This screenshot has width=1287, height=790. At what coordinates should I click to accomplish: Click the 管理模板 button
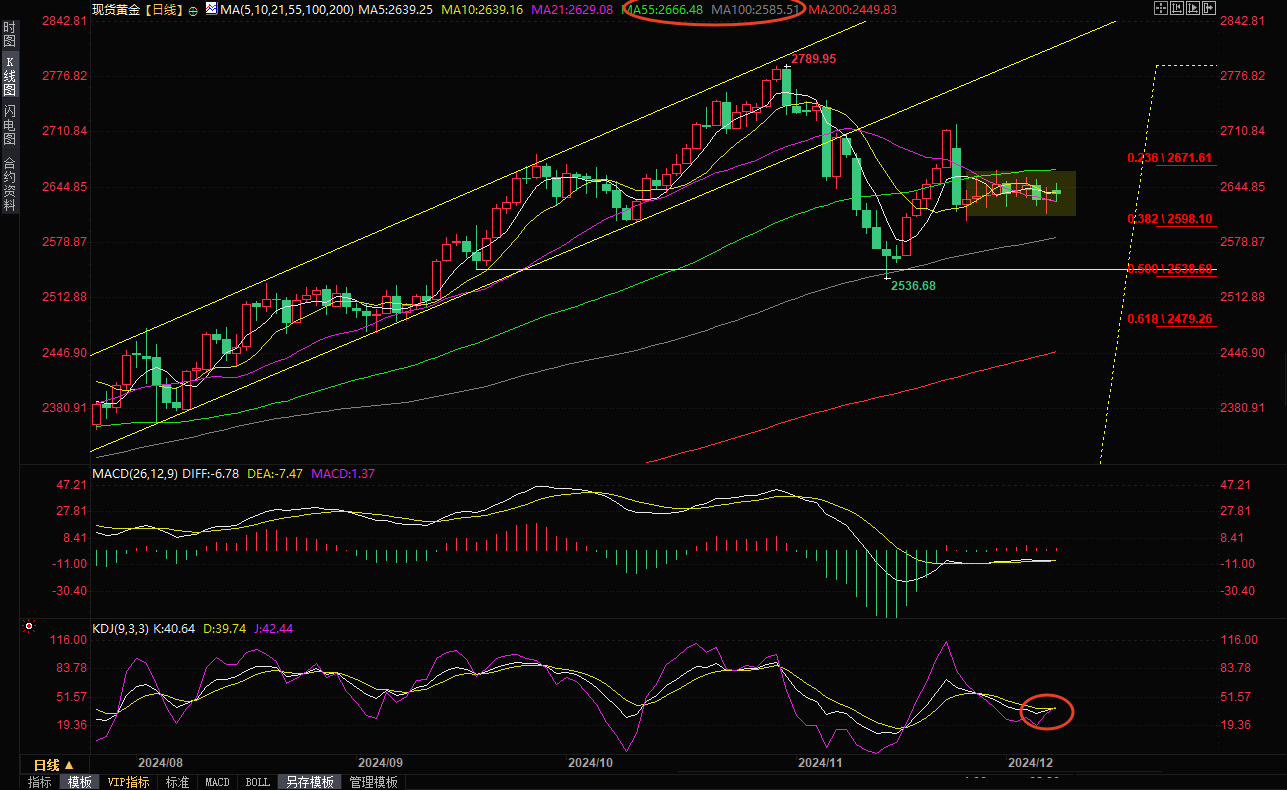point(373,782)
